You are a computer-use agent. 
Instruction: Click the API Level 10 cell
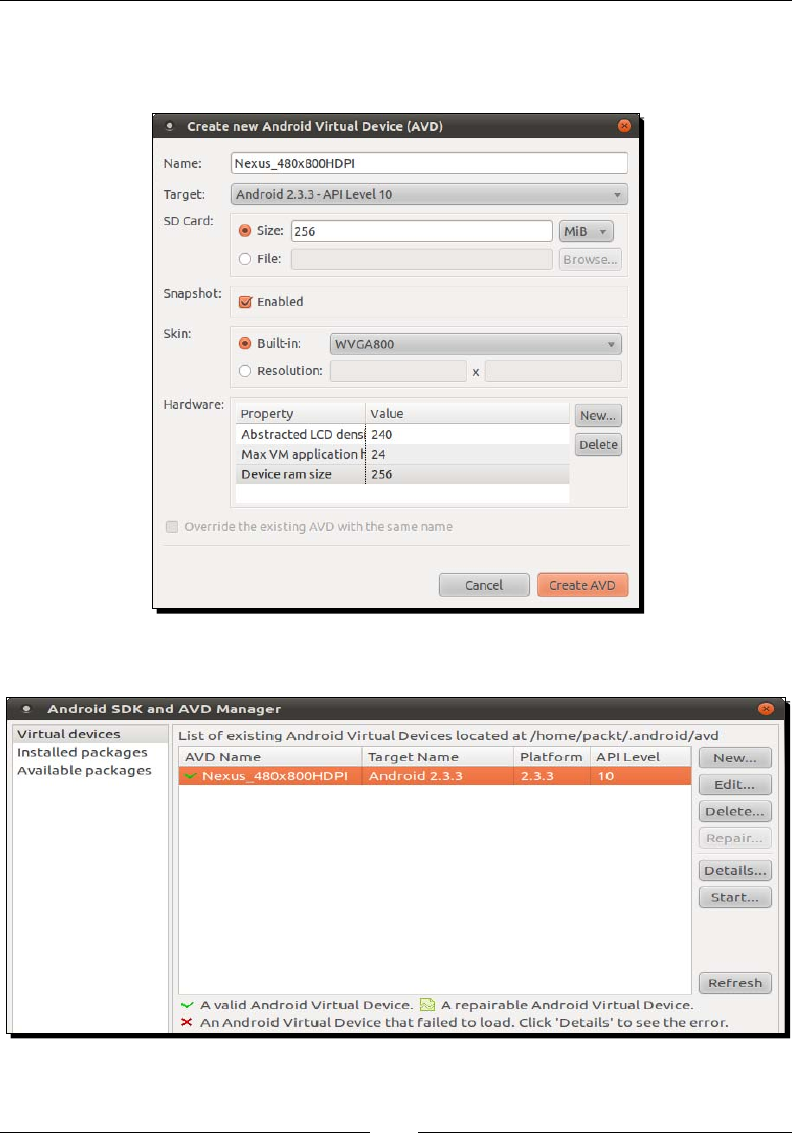605,776
